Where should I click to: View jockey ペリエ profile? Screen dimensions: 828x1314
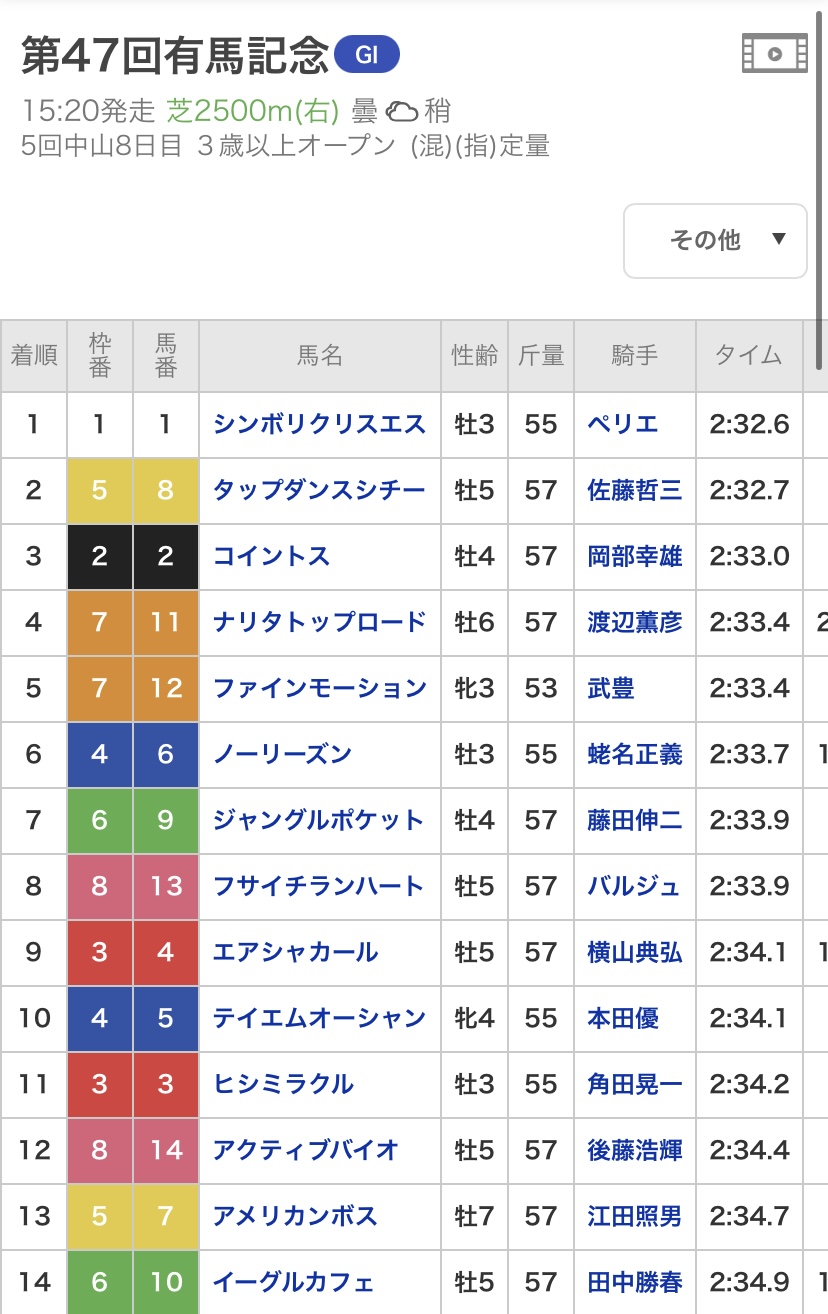pos(623,424)
